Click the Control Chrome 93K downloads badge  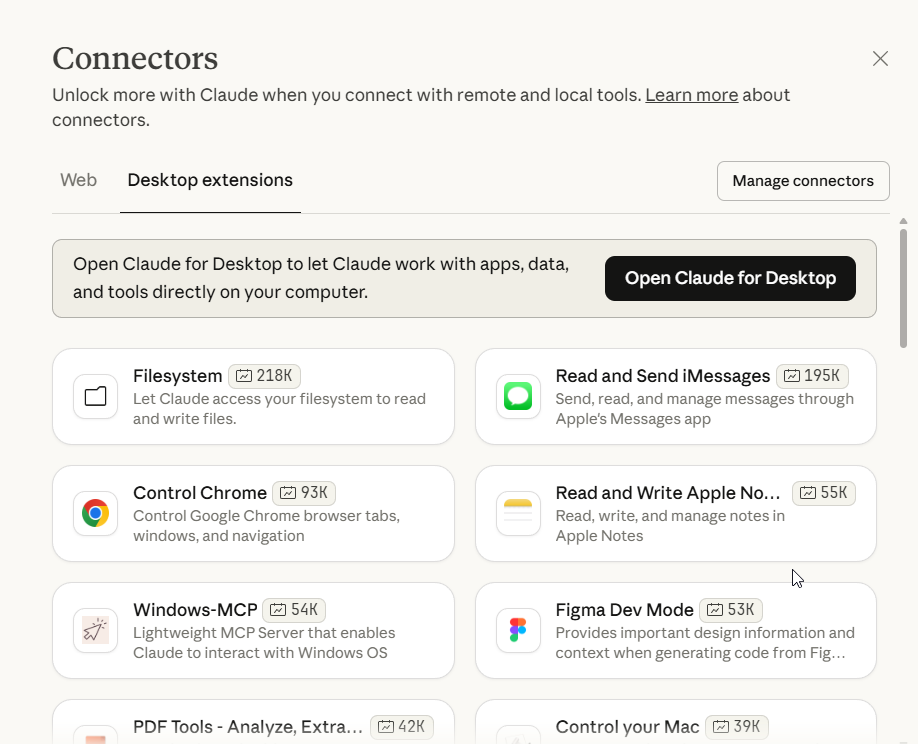304,493
